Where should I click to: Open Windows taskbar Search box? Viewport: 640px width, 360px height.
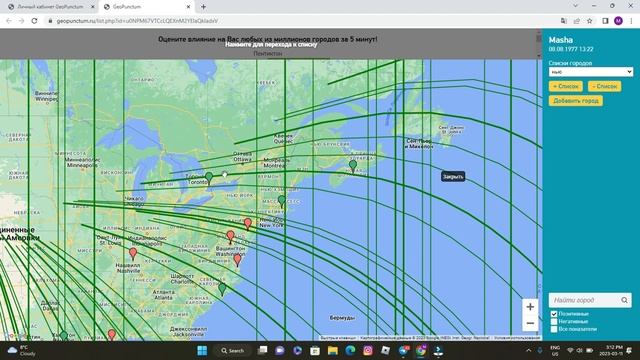point(232,350)
